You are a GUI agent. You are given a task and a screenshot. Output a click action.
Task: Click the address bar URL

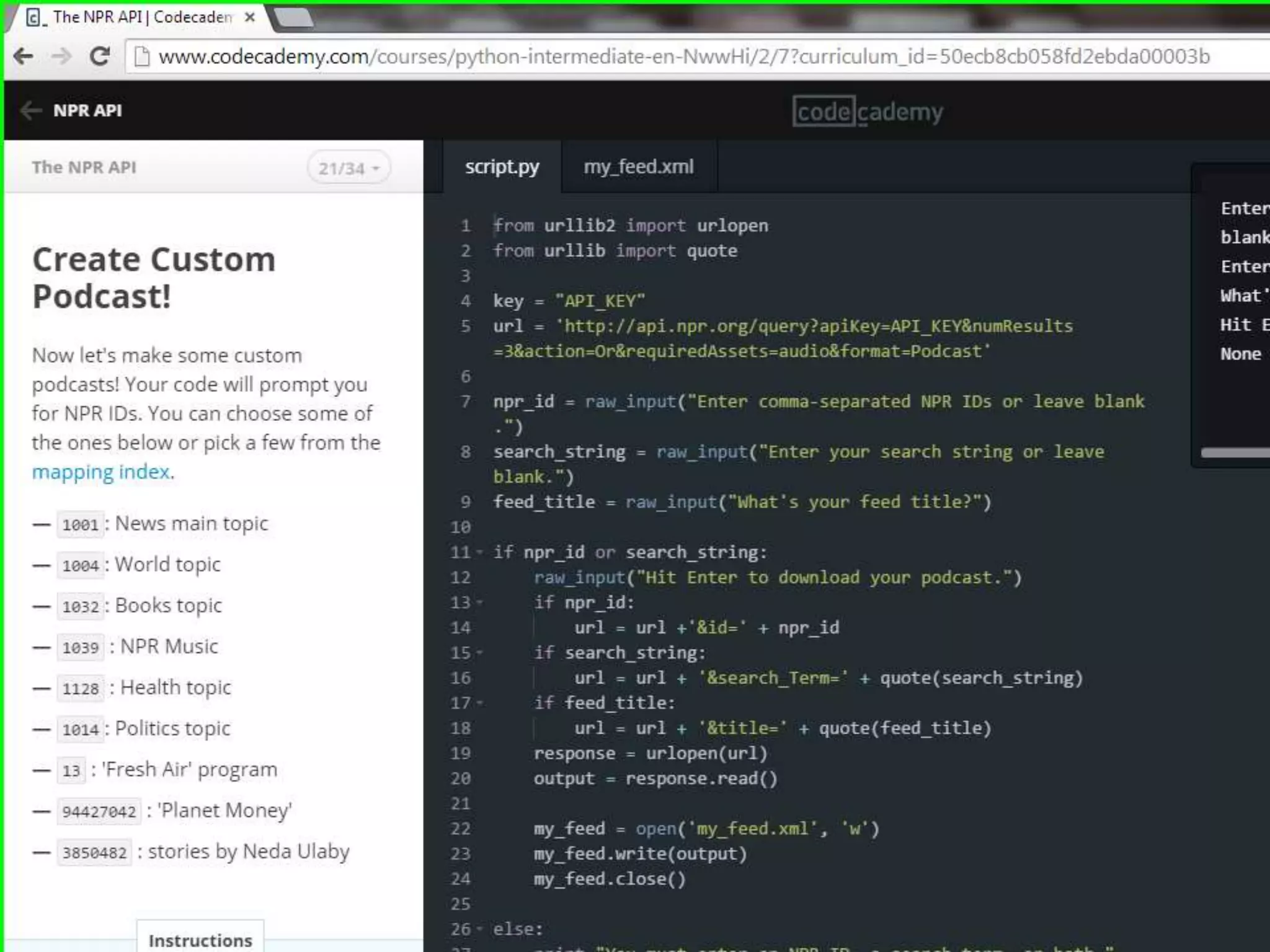[x=684, y=56]
